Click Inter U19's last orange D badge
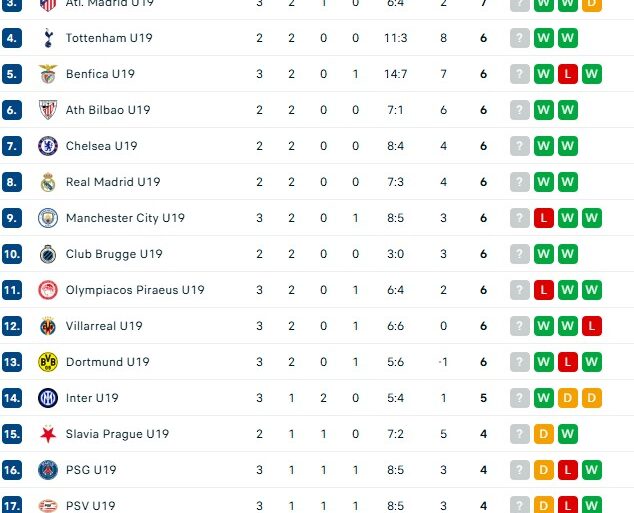 (592, 398)
